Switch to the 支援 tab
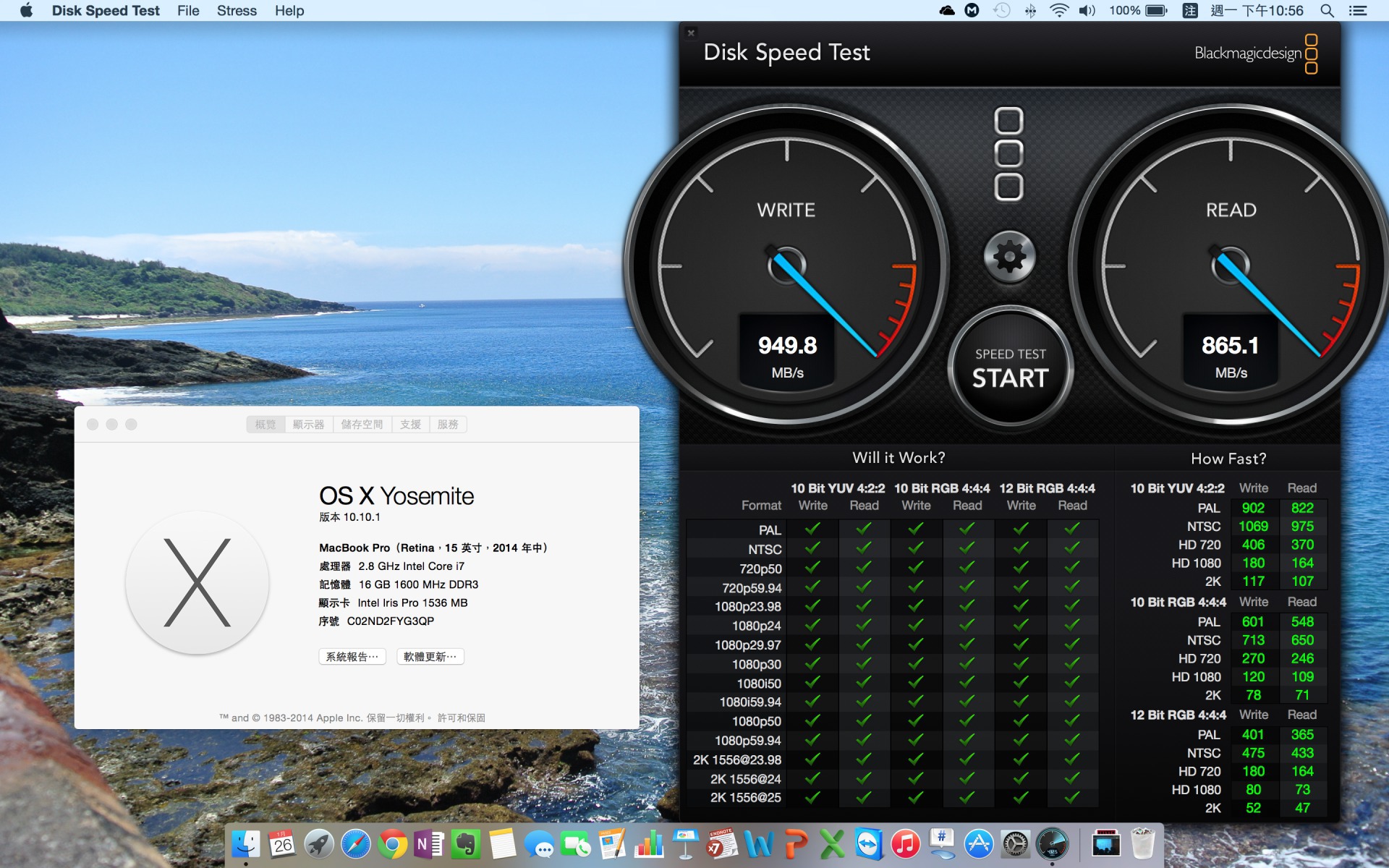This screenshot has height=868, width=1389. [410, 425]
